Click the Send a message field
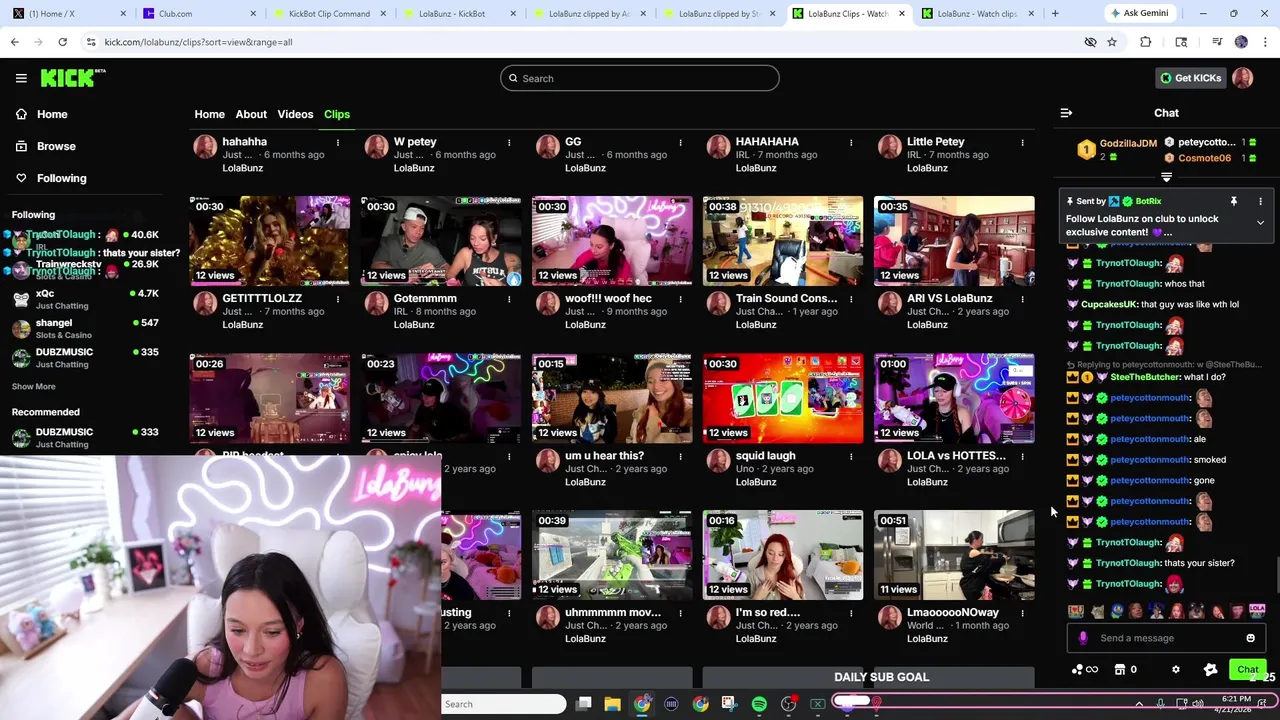This screenshot has height=720, width=1280. coord(1165,638)
